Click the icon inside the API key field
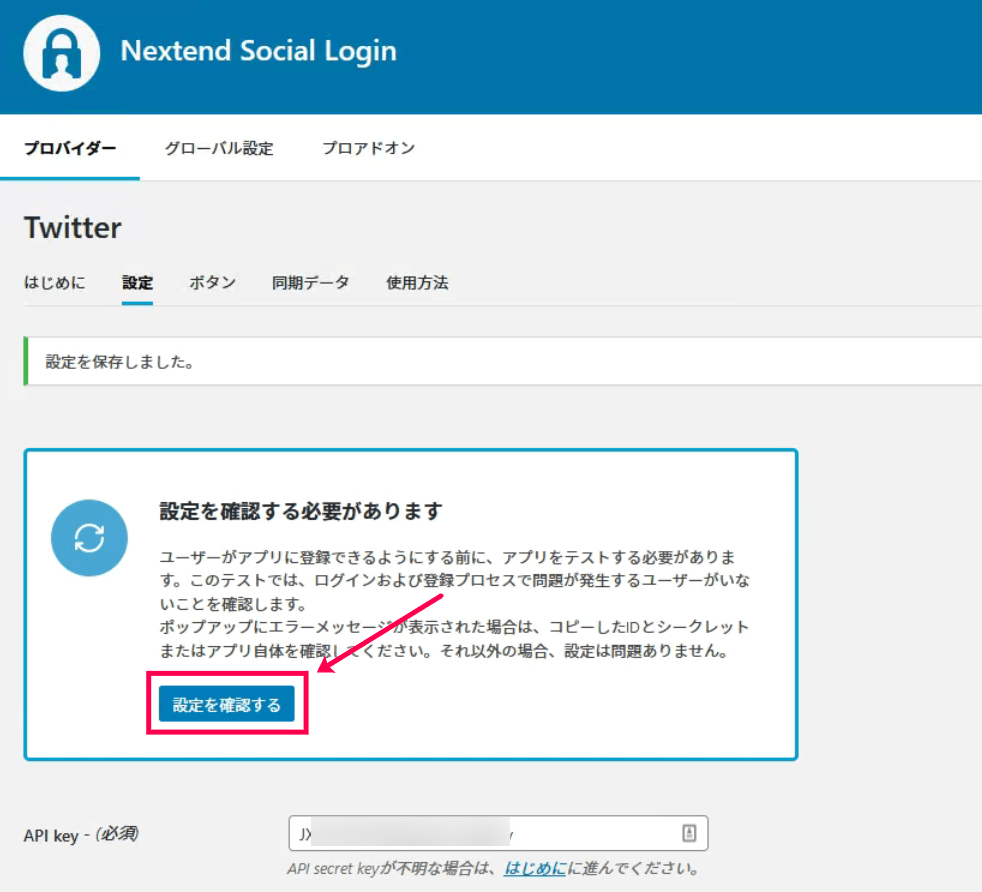Viewport: 982px width, 892px height. [x=689, y=833]
